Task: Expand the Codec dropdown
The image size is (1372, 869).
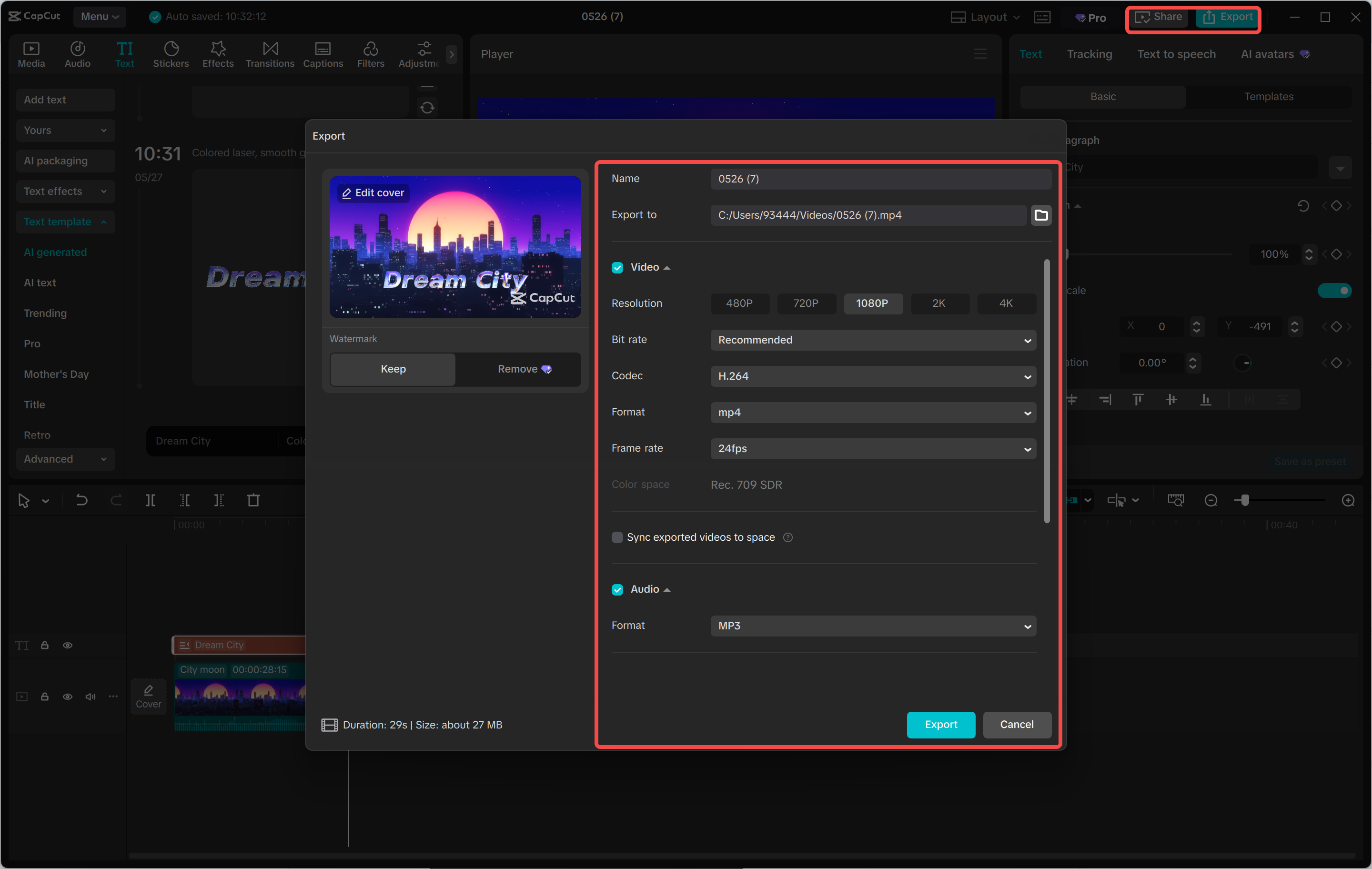Action: 873,376
